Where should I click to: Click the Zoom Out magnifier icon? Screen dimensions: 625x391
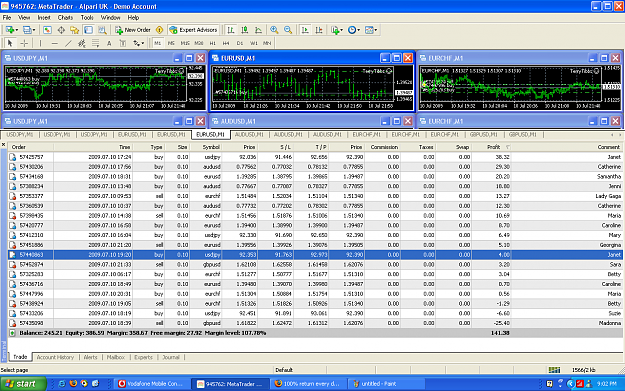coord(288,30)
